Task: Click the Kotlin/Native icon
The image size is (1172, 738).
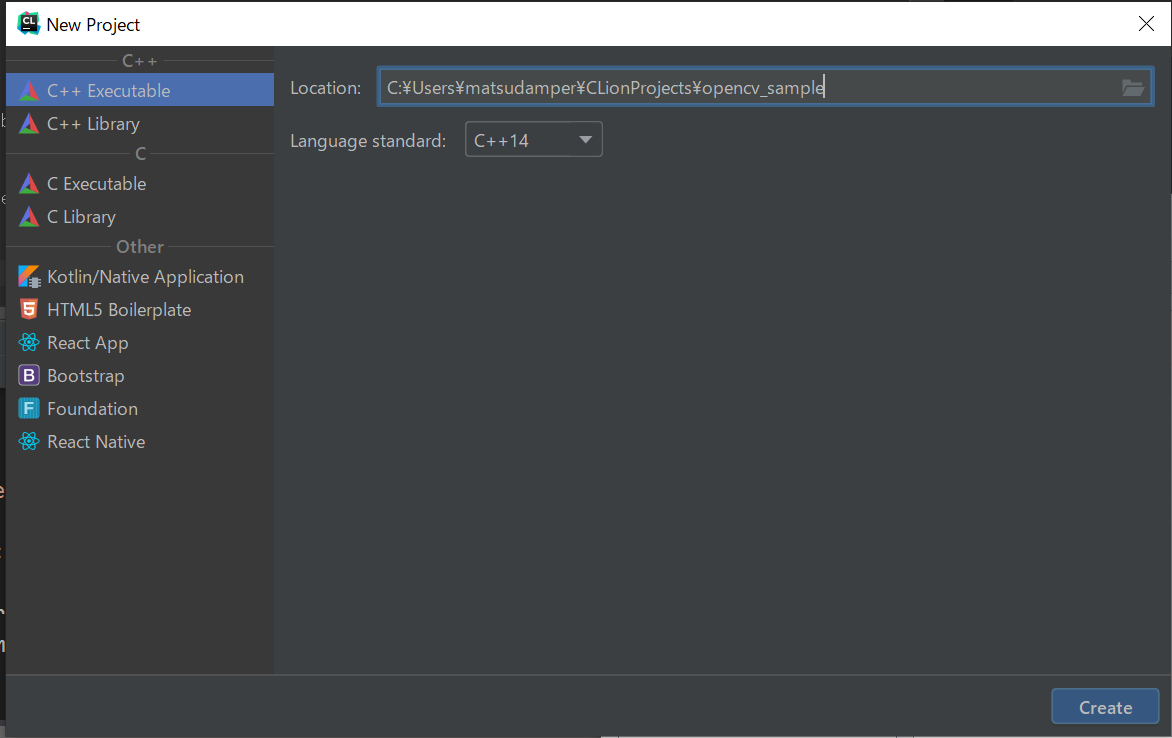Action: pos(29,277)
